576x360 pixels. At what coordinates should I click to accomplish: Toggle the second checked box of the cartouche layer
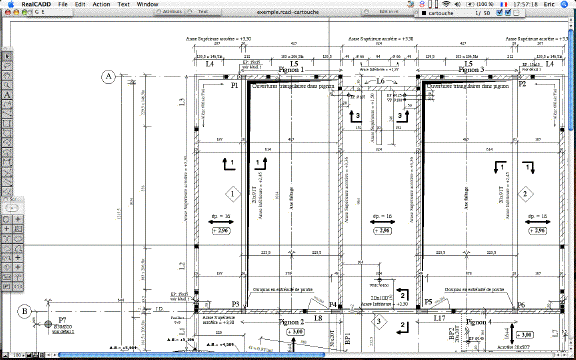(x=508, y=13)
